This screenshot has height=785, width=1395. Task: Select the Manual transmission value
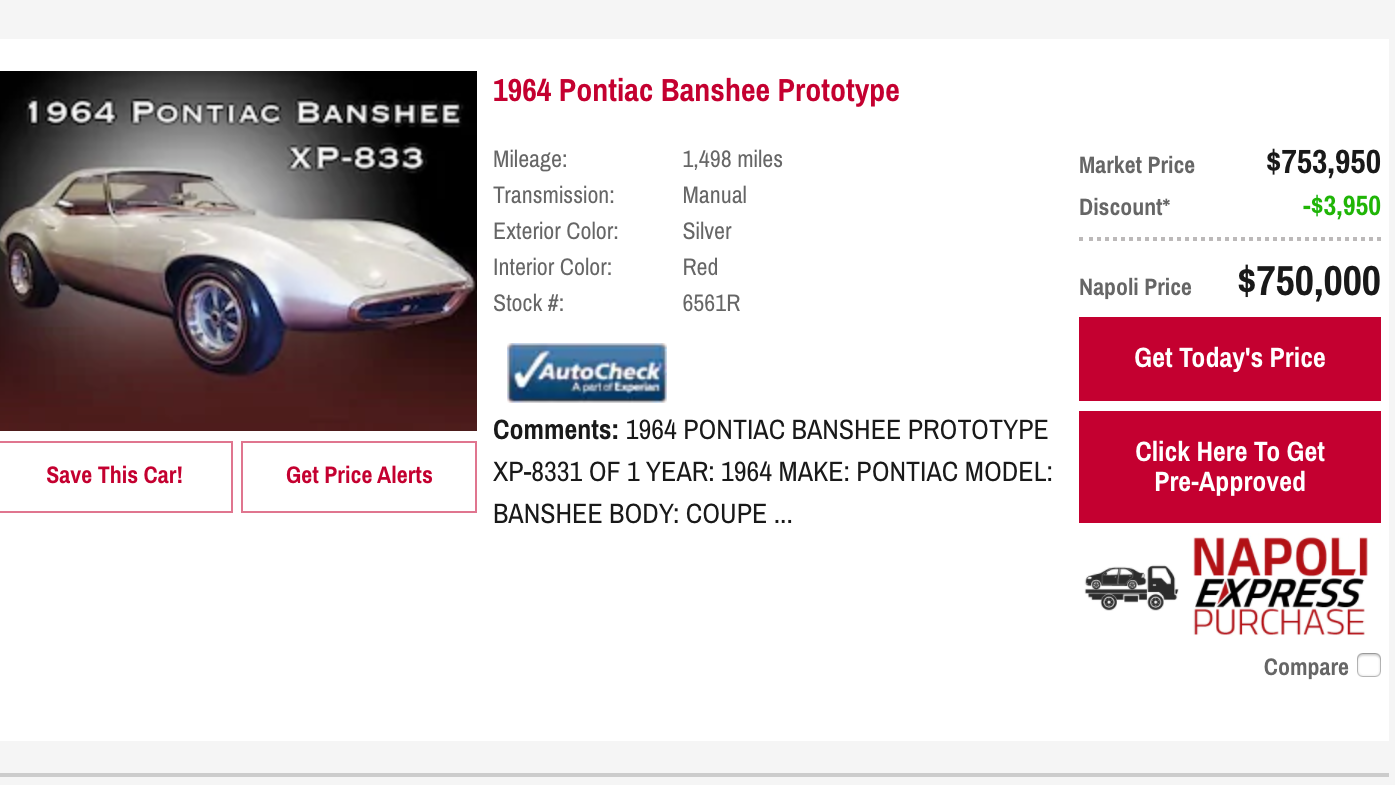(x=714, y=195)
